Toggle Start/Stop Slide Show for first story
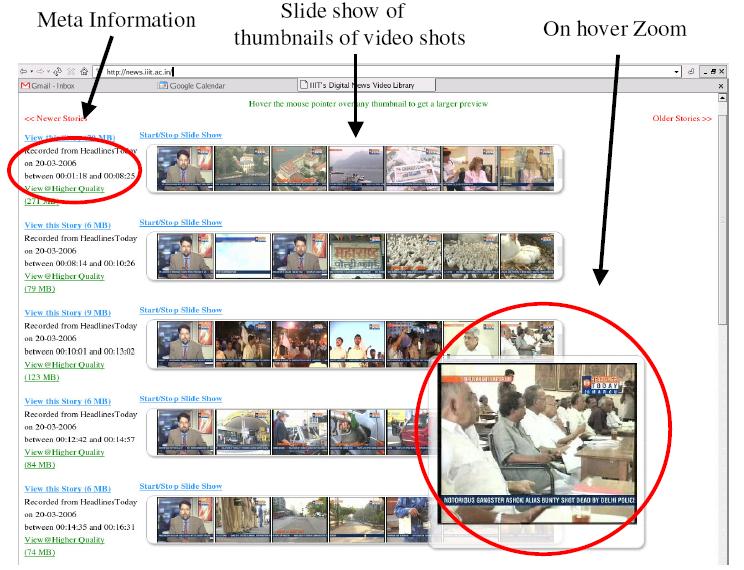This screenshot has width=744, height=570. point(181,135)
